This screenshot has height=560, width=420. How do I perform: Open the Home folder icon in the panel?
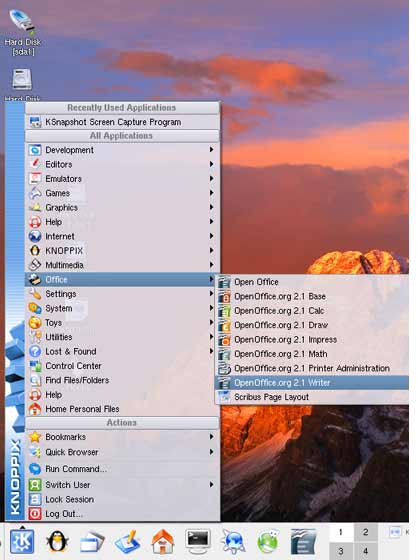(162, 542)
